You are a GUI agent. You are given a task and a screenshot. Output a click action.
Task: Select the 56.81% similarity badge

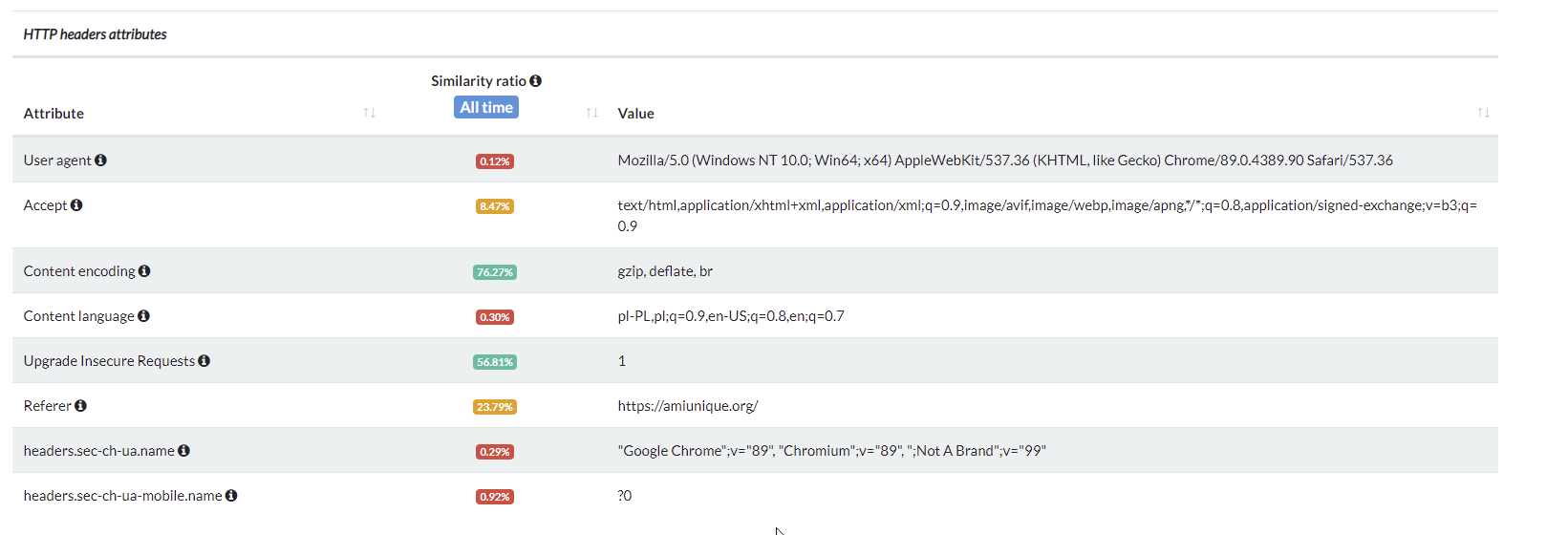pos(495,362)
